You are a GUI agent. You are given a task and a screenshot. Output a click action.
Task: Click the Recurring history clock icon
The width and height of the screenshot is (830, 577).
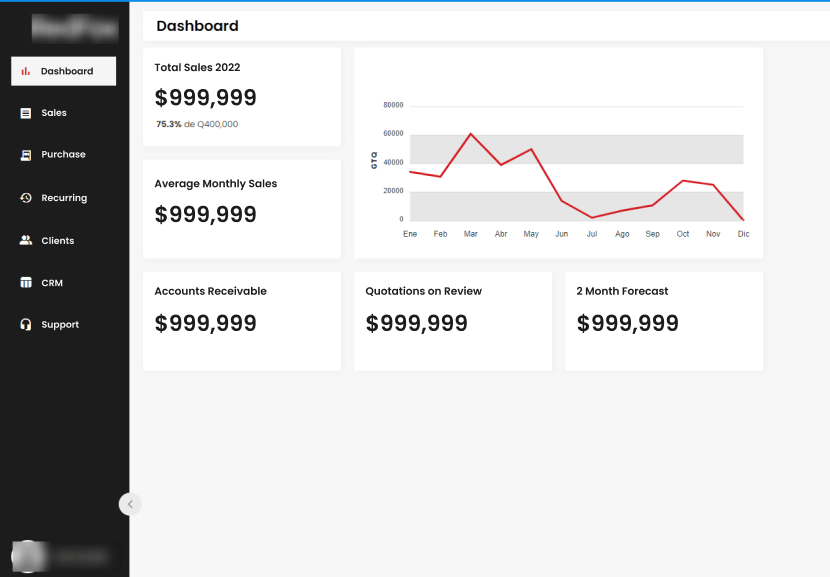[25, 197]
